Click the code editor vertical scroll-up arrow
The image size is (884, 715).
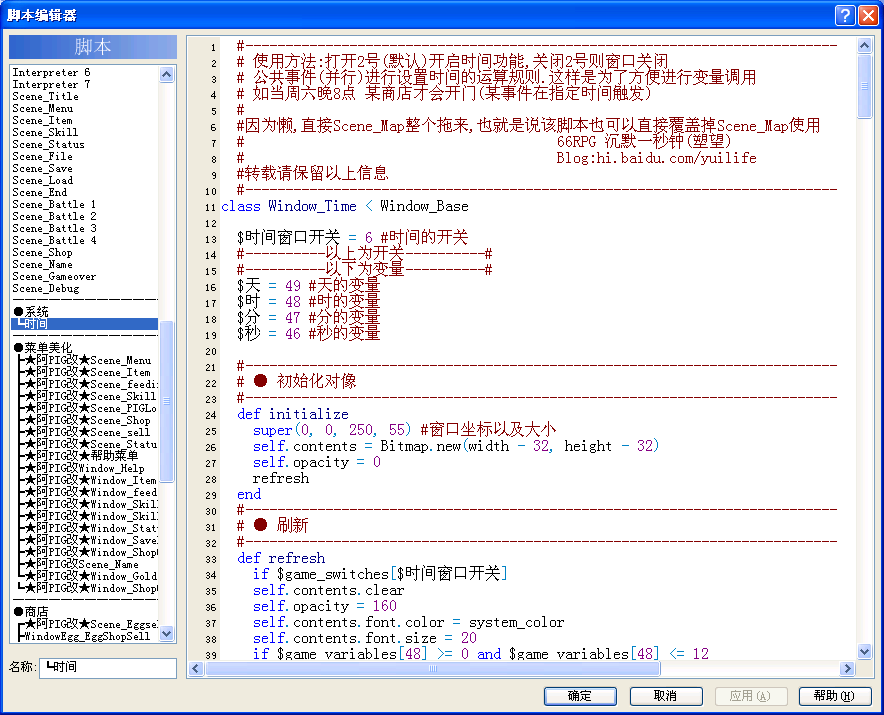pyautogui.click(x=864, y=46)
